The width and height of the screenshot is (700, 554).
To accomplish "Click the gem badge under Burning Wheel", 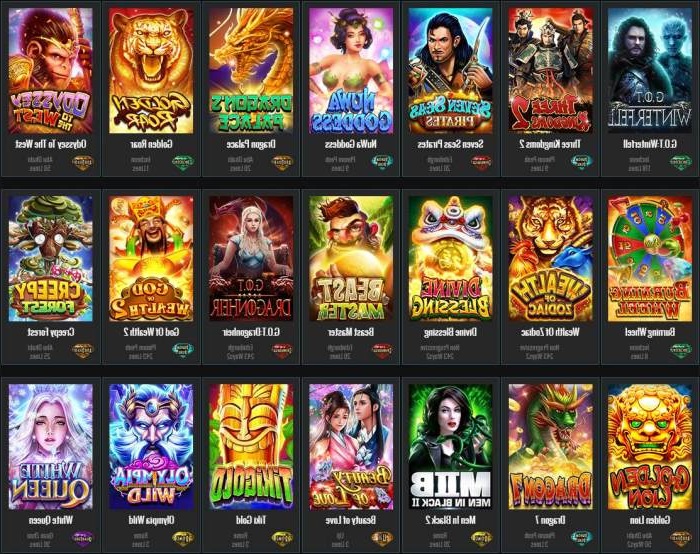I will (x=680, y=350).
